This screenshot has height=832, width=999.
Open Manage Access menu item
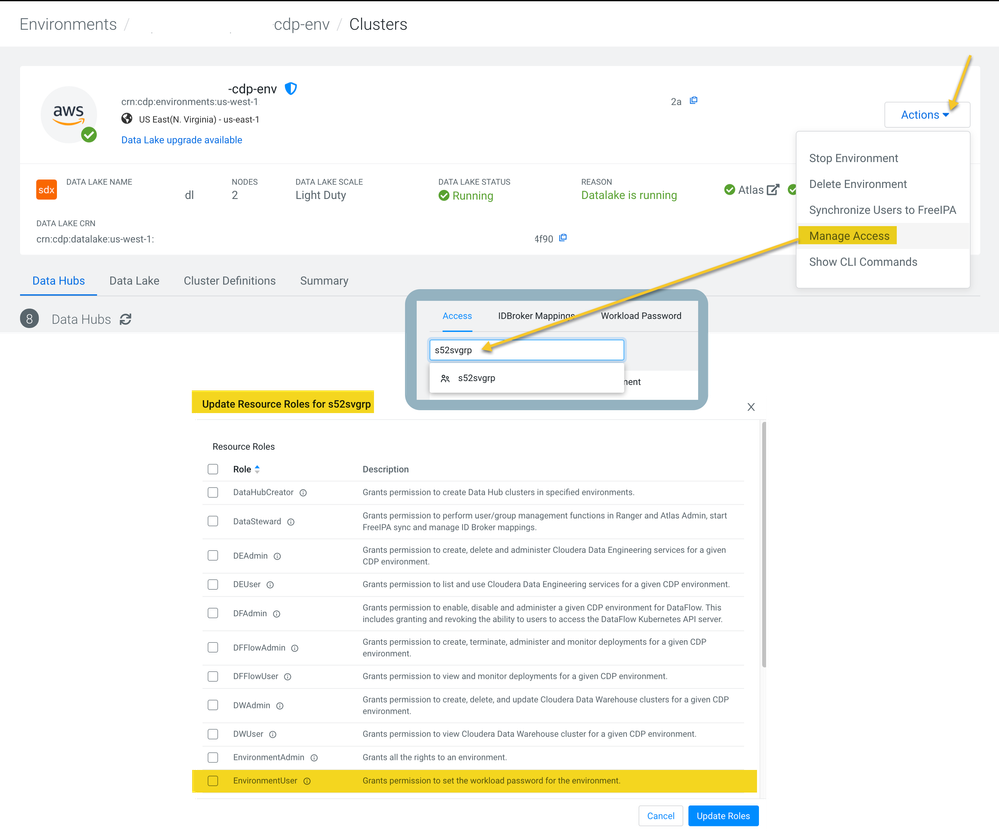pos(849,236)
